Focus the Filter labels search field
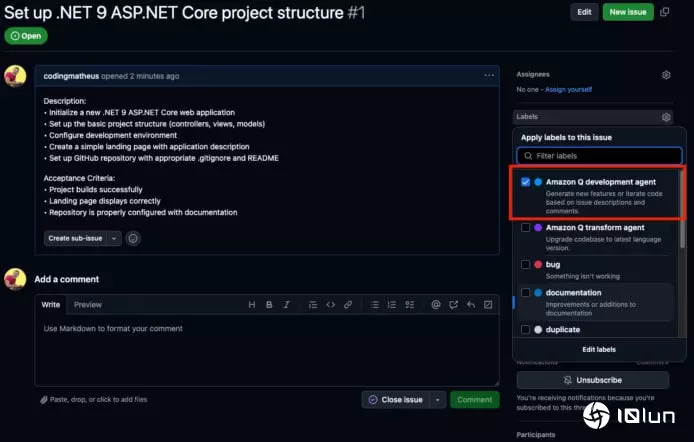Image resolution: width=694 pixels, height=442 pixels. point(599,156)
